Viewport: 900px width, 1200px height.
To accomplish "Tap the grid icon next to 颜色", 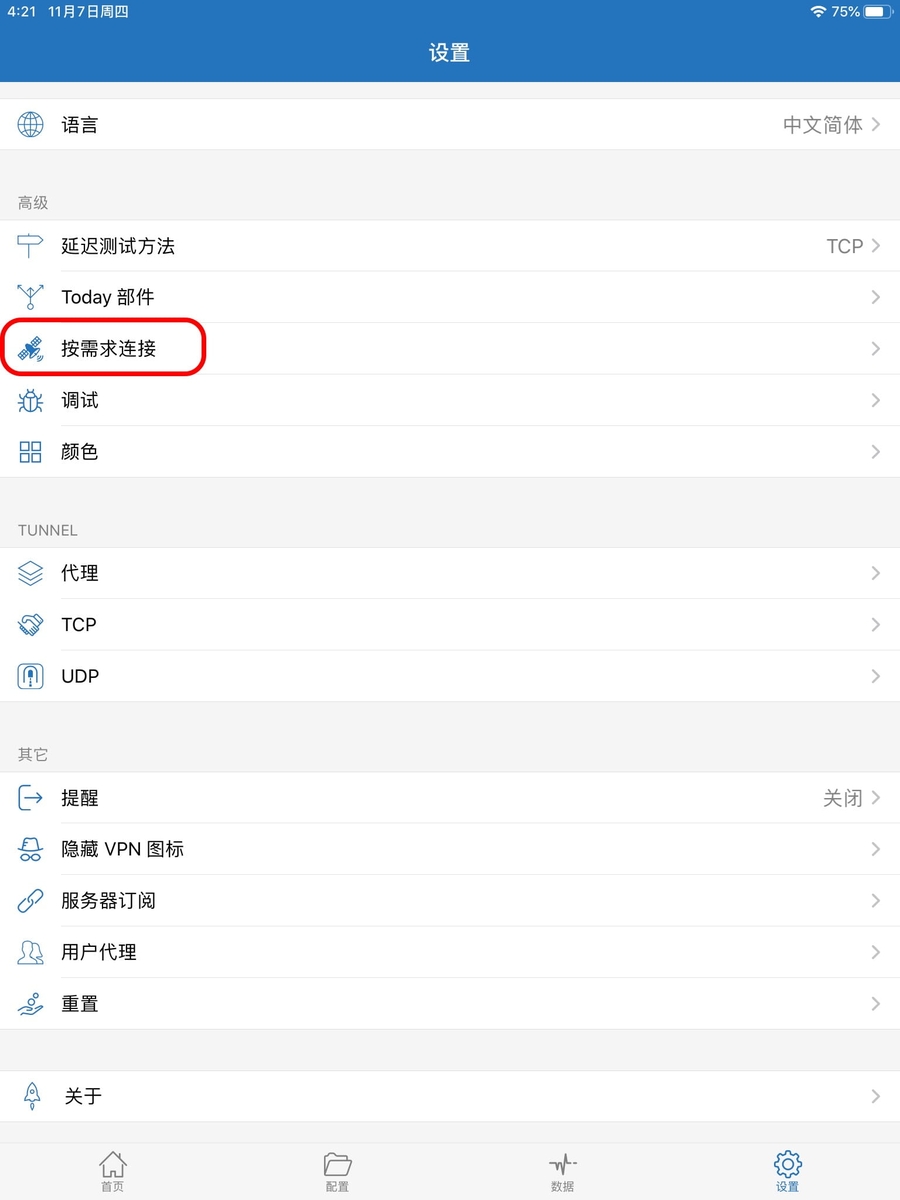I will pos(31,452).
